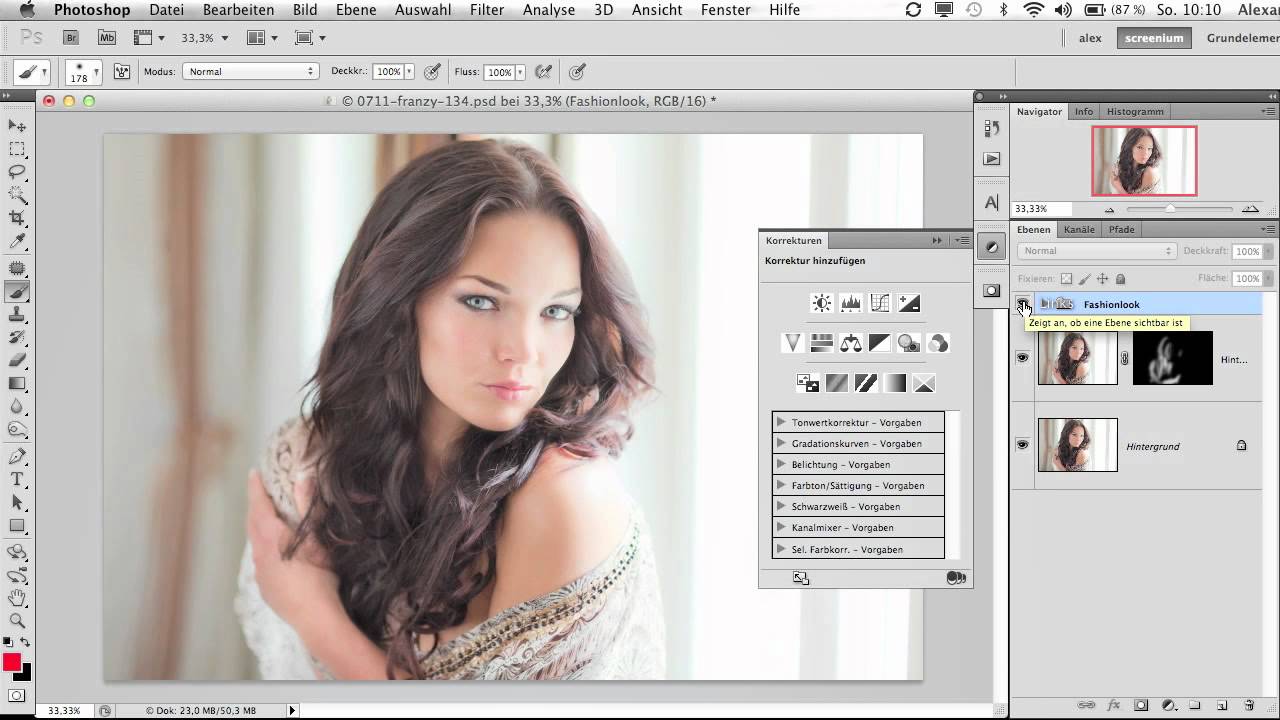The height and width of the screenshot is (720, 1280).
Task: Select the Eyedropper tool
Action: pos(17,242)
